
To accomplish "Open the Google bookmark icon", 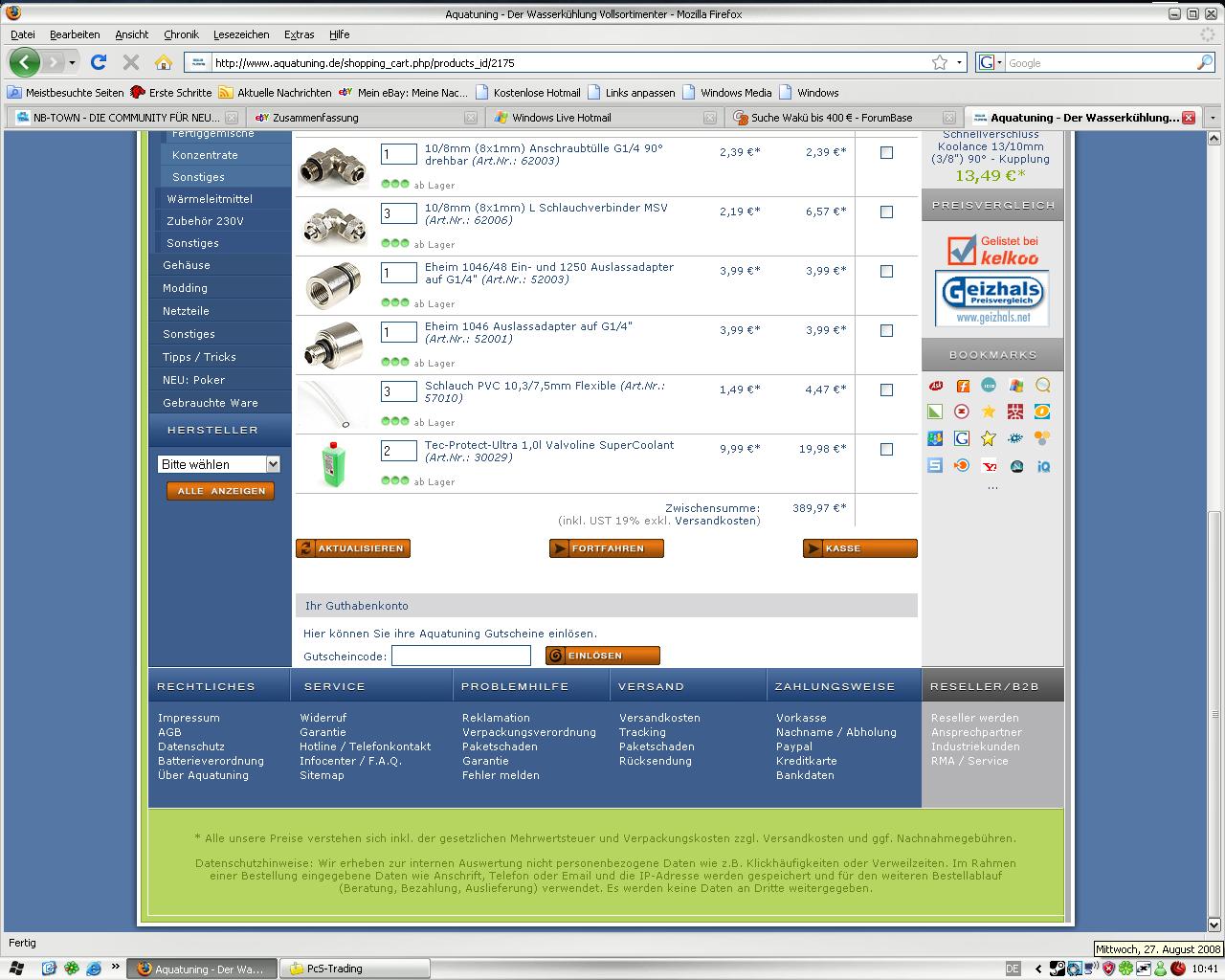I will pyautogui.click(x=962, y=438).
